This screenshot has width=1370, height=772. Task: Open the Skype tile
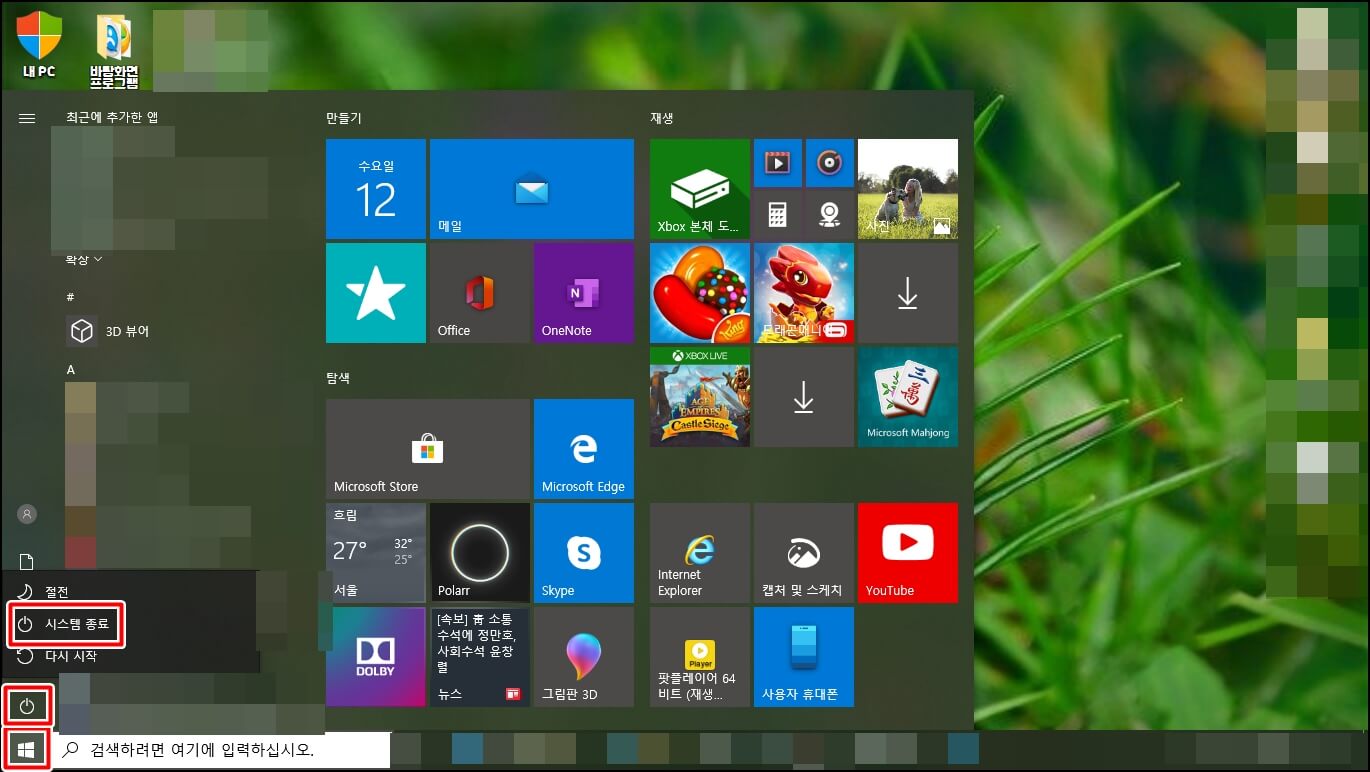point(584,553)
